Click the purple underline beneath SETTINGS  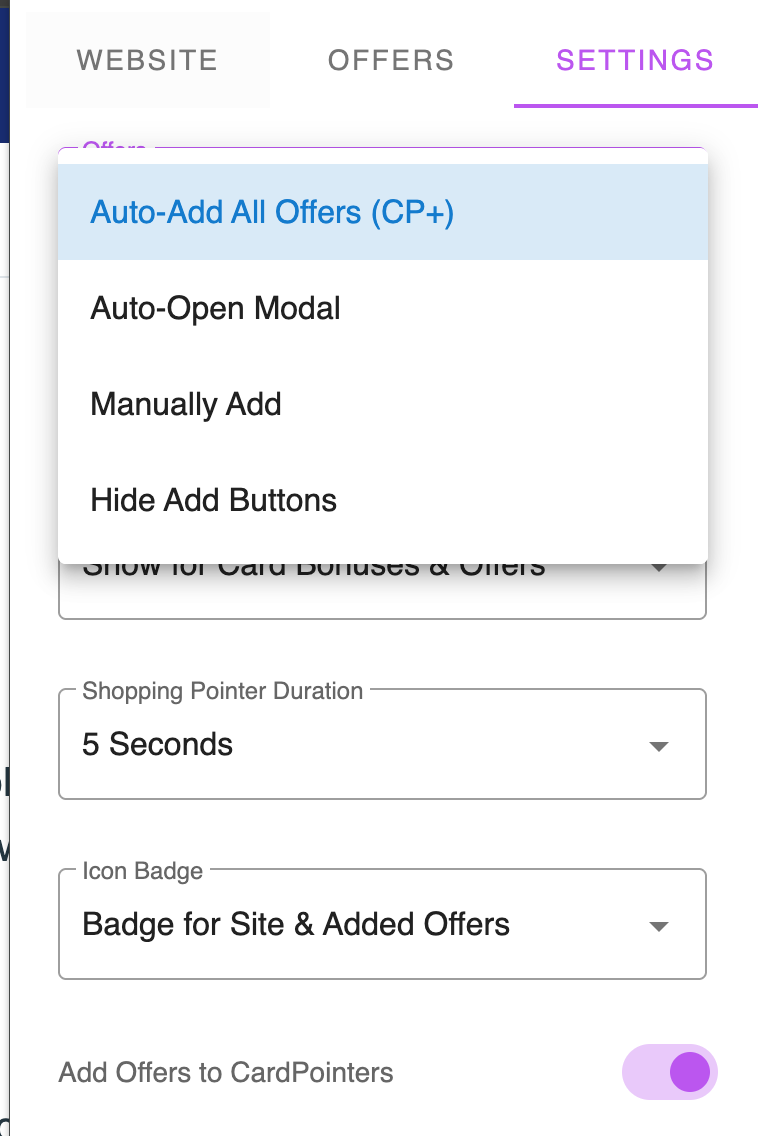636,106
